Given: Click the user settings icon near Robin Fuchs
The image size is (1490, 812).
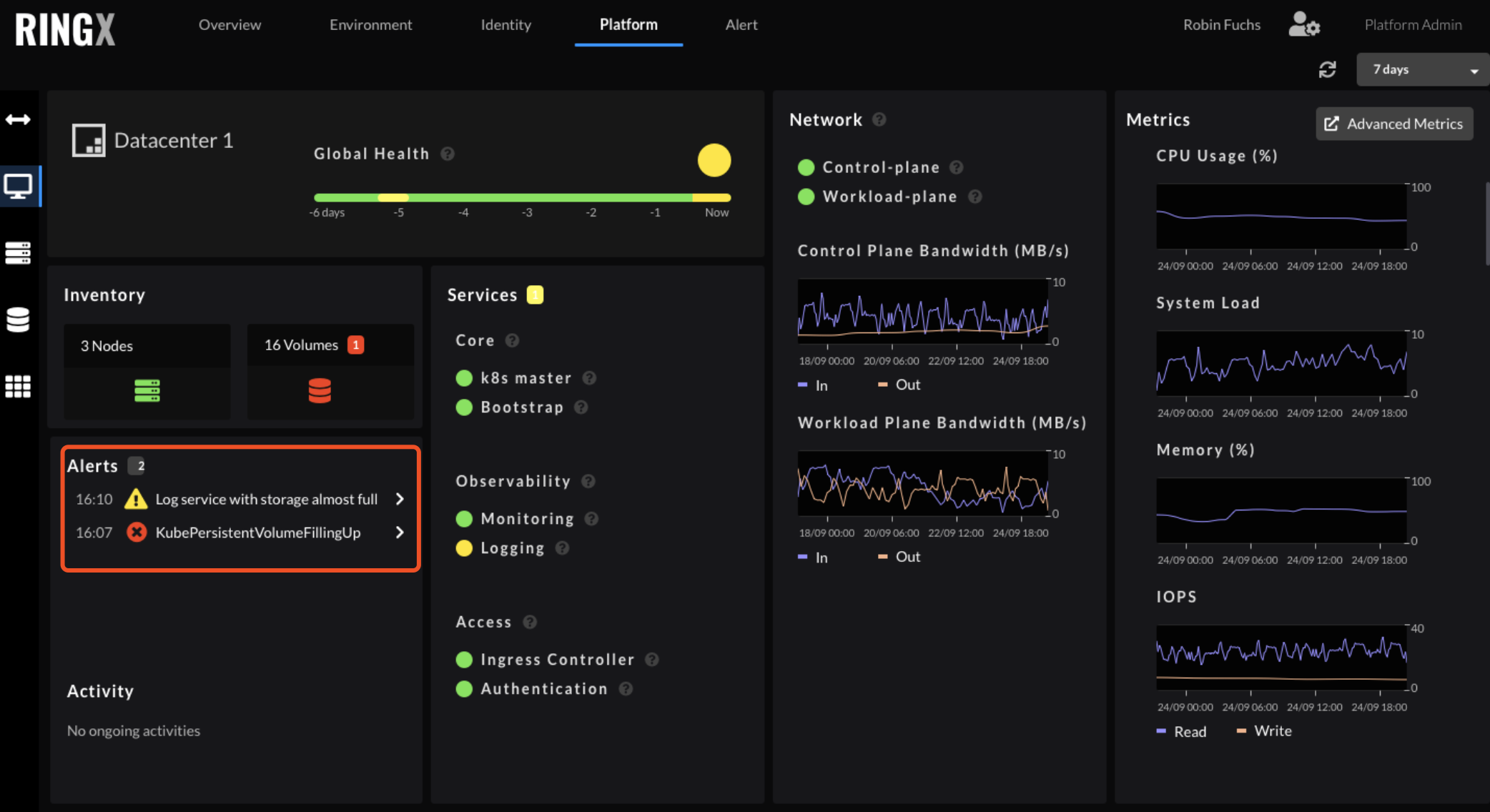Looking at the screenshot, I should coord(1303,24).
